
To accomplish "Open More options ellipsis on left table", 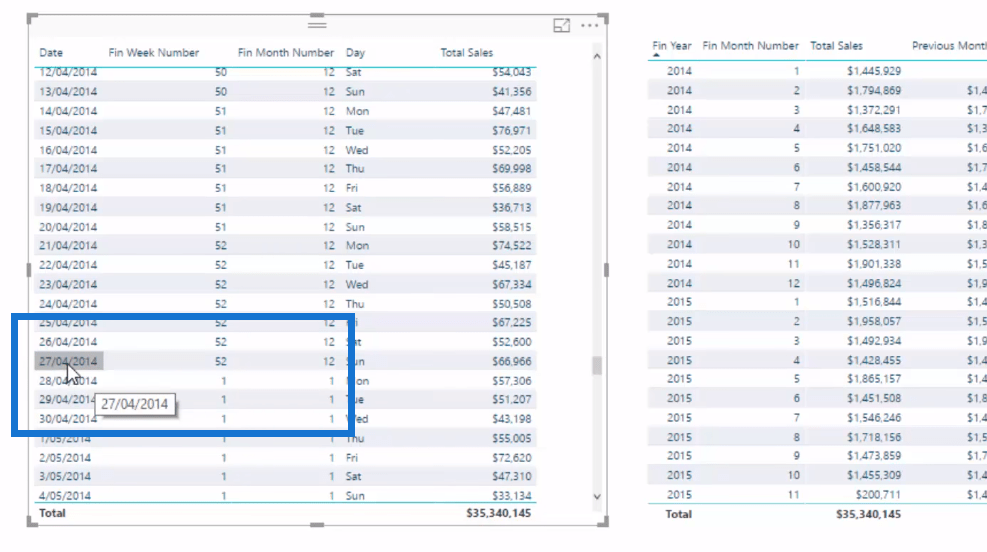I will [x=589, y=25].
